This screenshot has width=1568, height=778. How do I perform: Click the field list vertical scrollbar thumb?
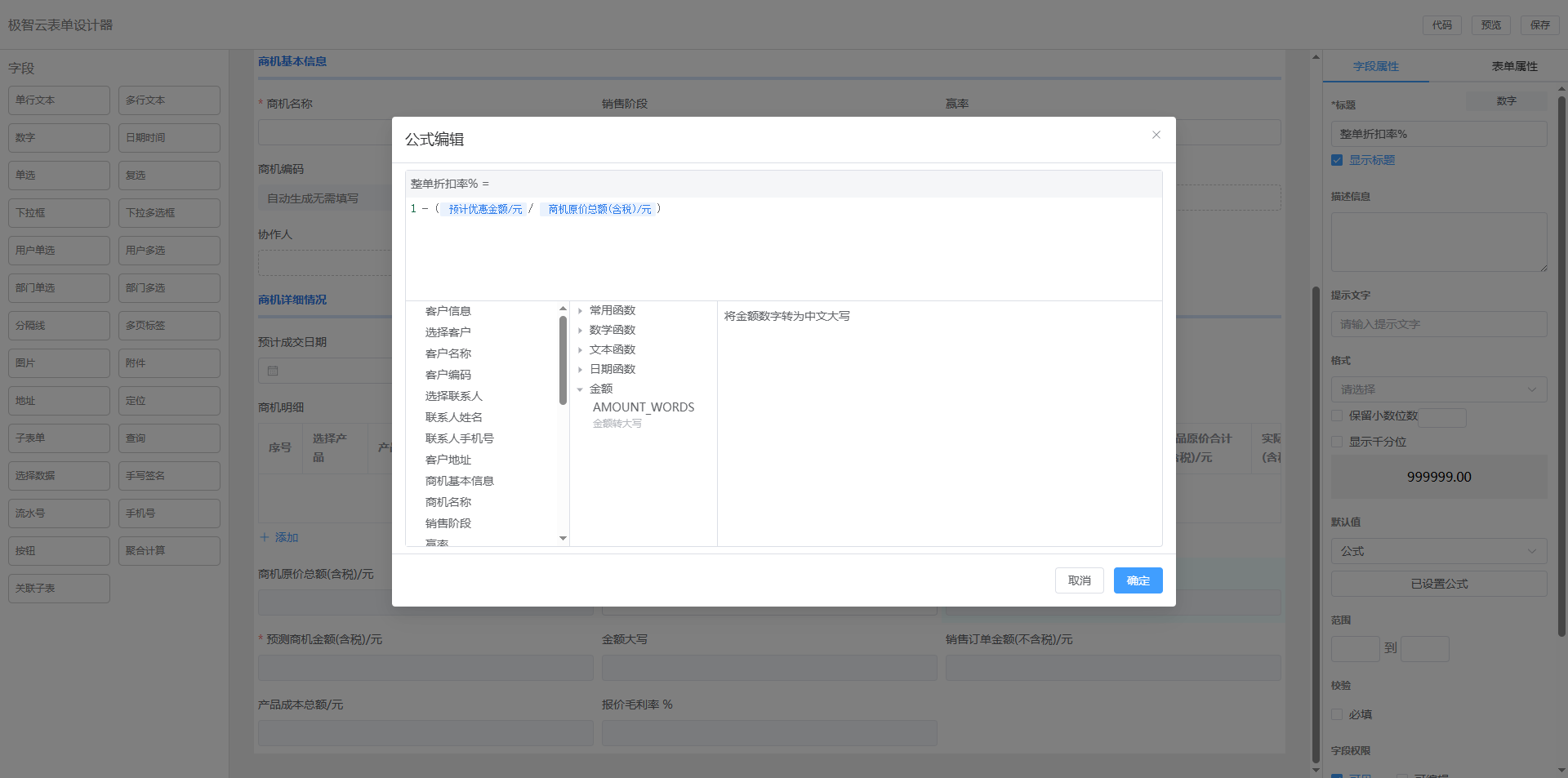point(563,359)
